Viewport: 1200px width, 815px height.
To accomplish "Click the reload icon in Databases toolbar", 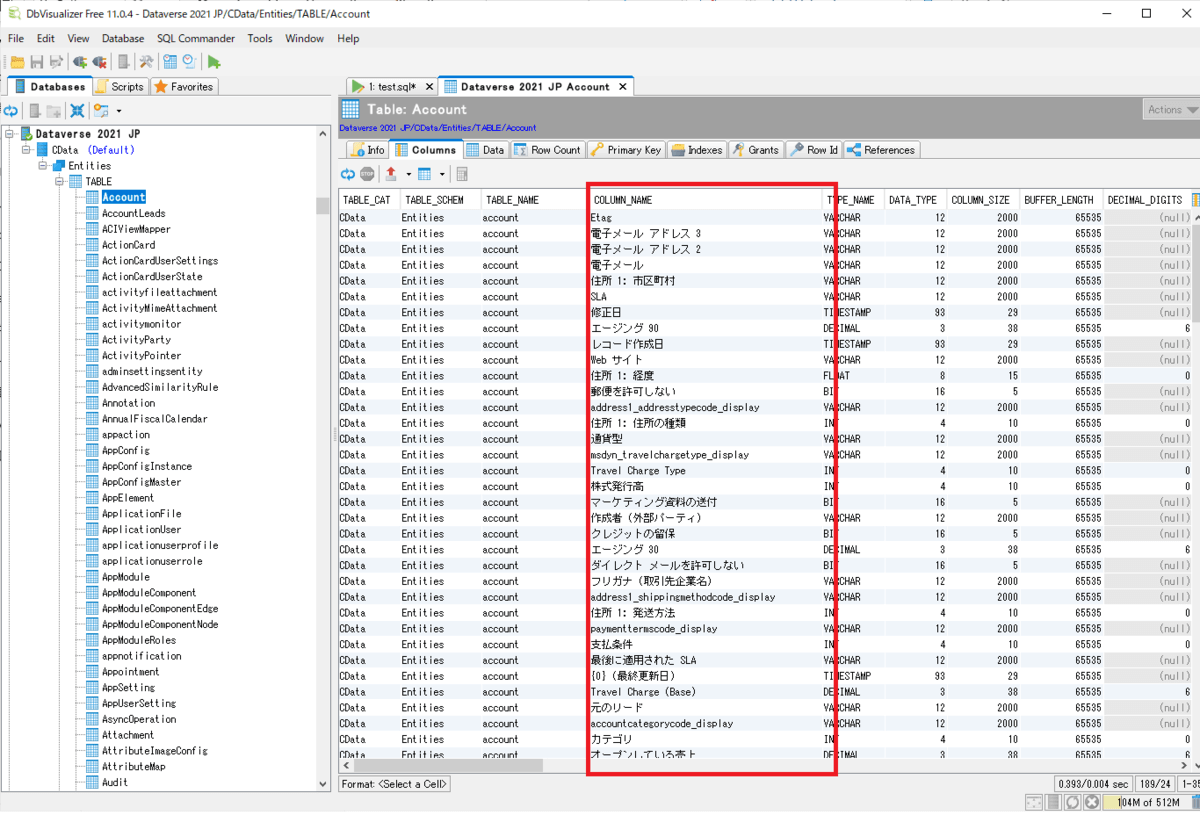I will coord(11,111).
